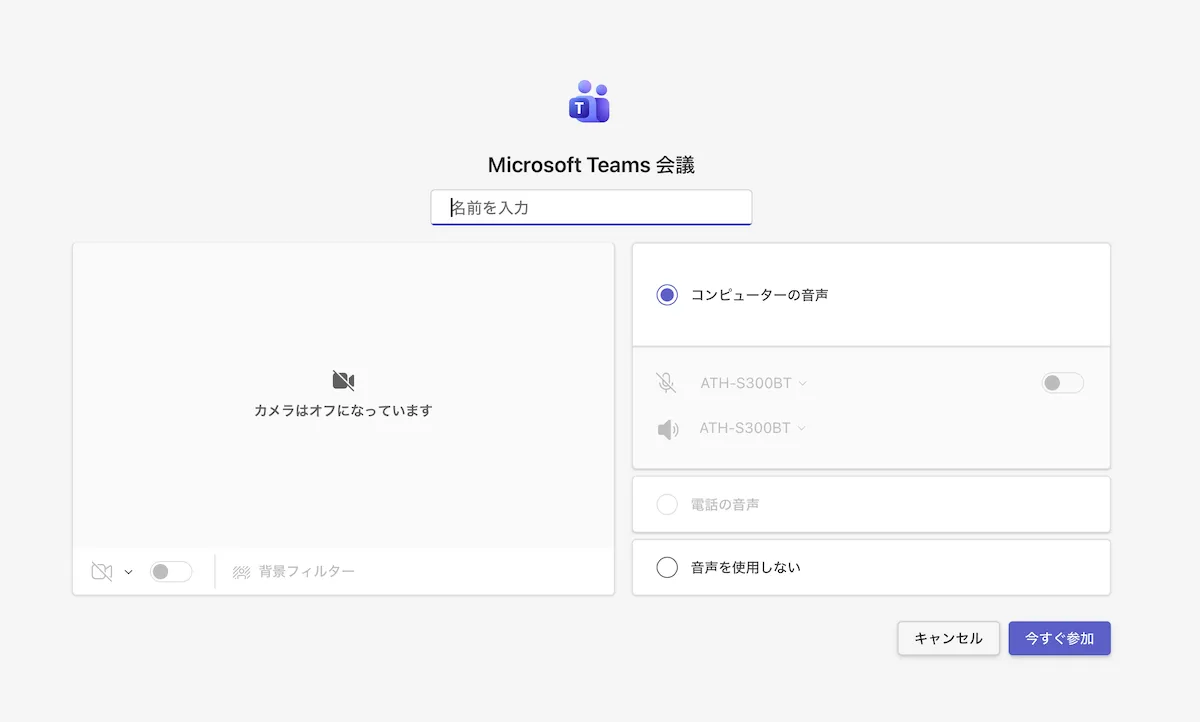Image resolution: width=1200 pixels, height=722 pixels.
Task: Open the microphone ATH-S300BT device dropdown
Action: [x=753, y=383]
